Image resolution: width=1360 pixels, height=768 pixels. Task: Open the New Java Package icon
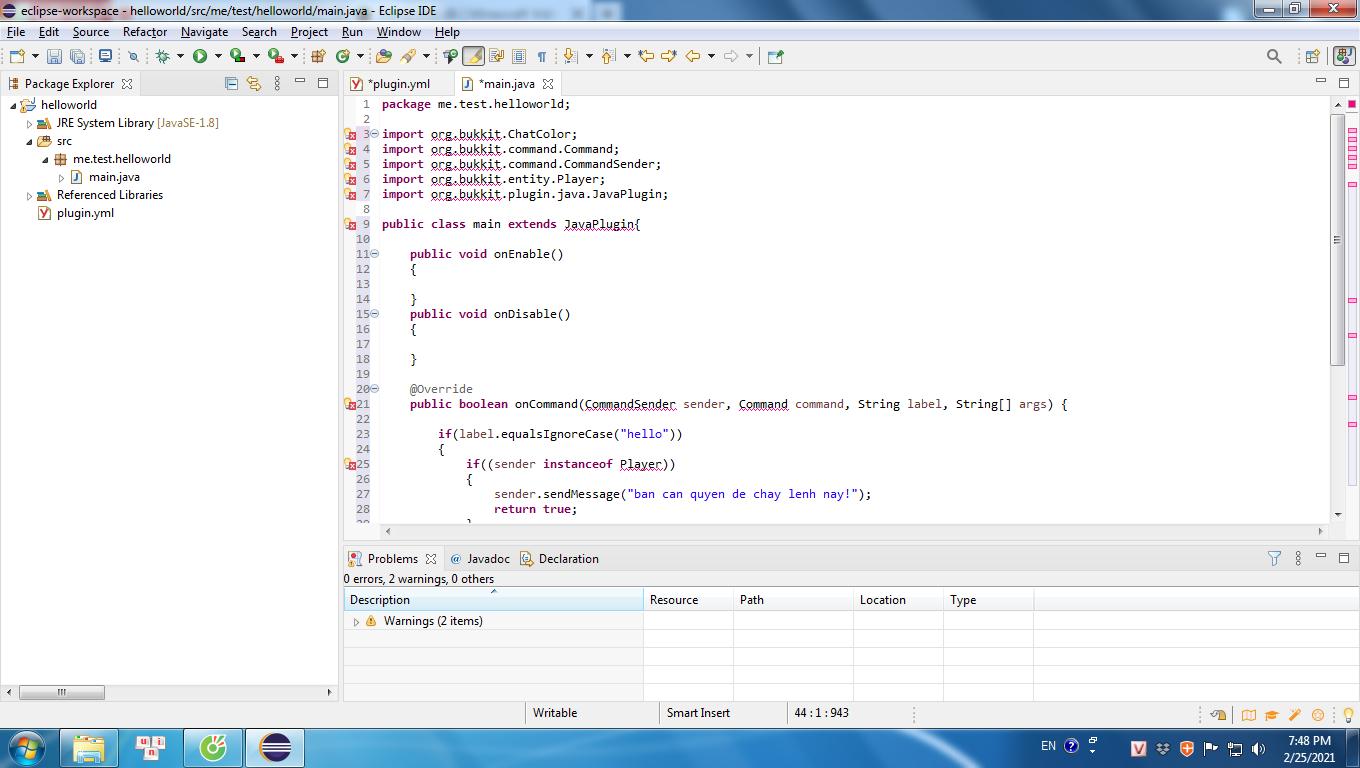coord(319,57)
